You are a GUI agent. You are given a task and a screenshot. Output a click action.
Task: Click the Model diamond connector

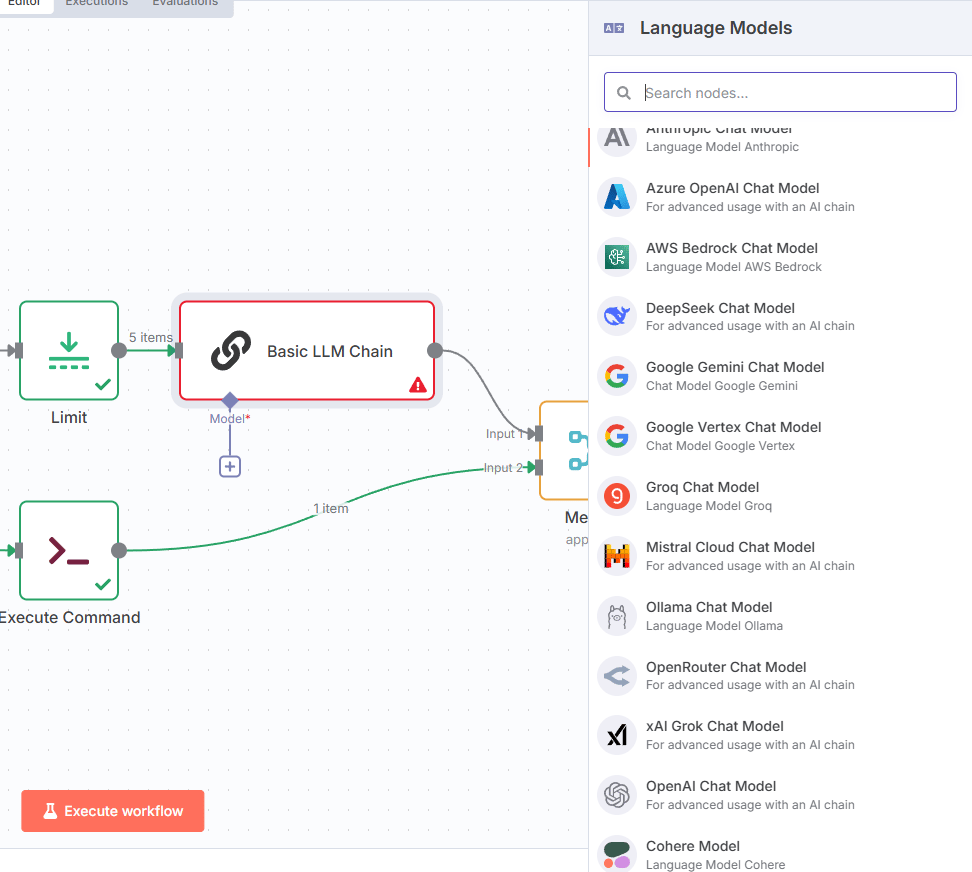coord(230,400)
